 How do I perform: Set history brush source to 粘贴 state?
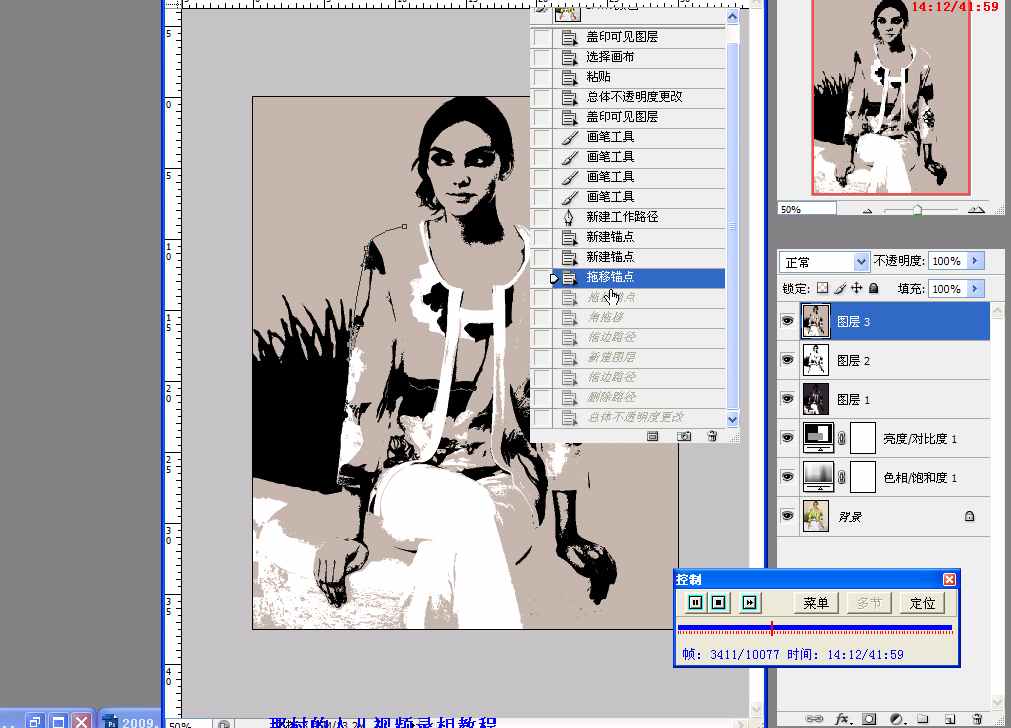[x=542, y=77]
